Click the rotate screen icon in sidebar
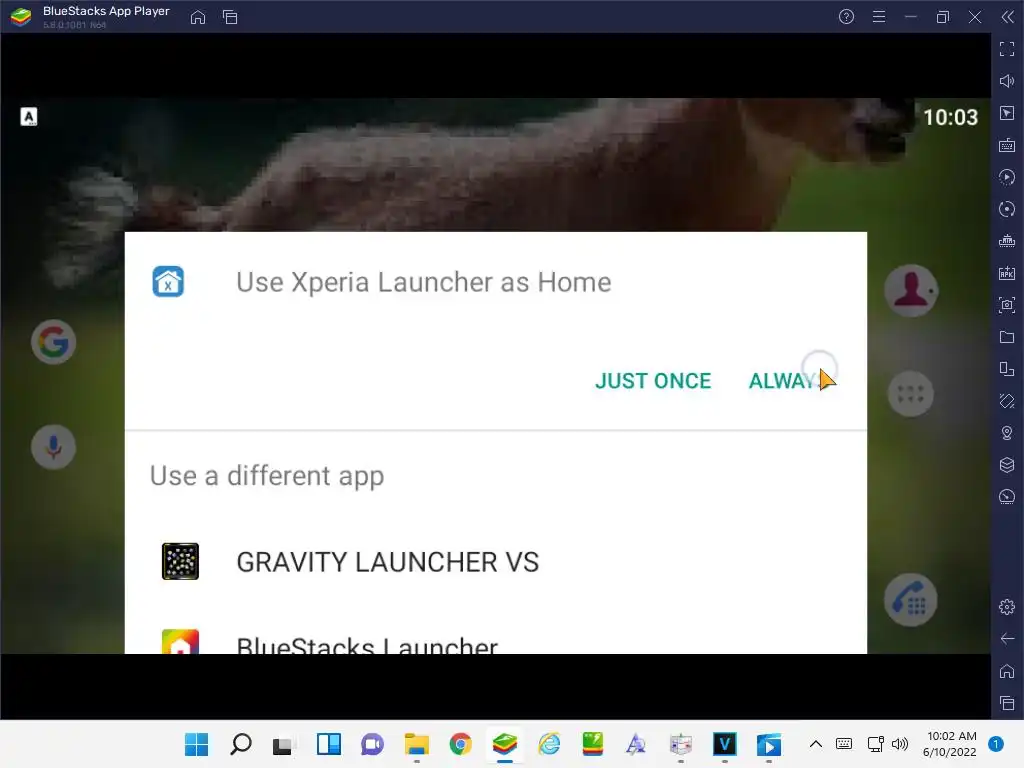 pos(1007,369)
